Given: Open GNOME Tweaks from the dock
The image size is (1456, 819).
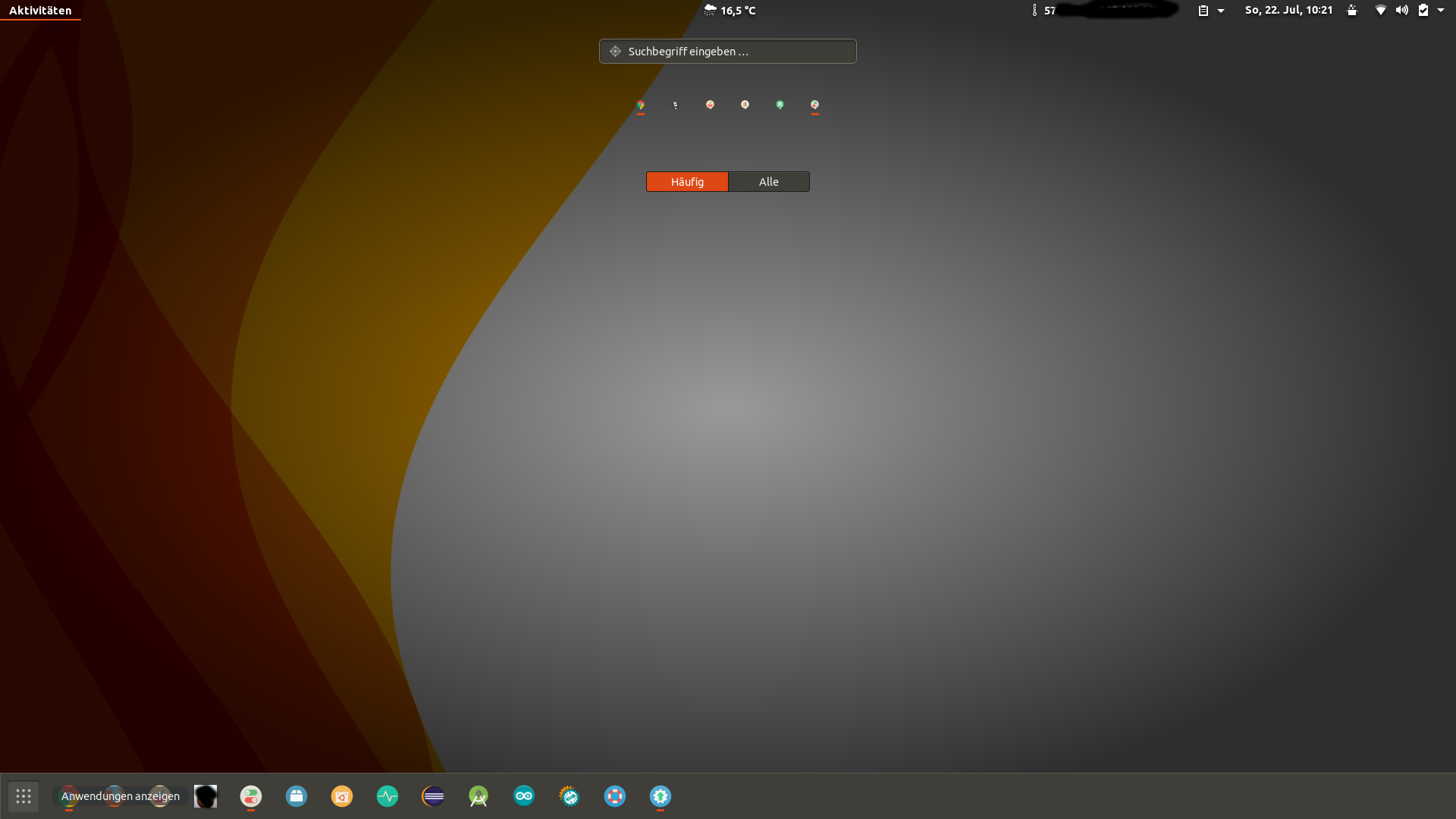Looking at the screenshot, I should point(251,796).
